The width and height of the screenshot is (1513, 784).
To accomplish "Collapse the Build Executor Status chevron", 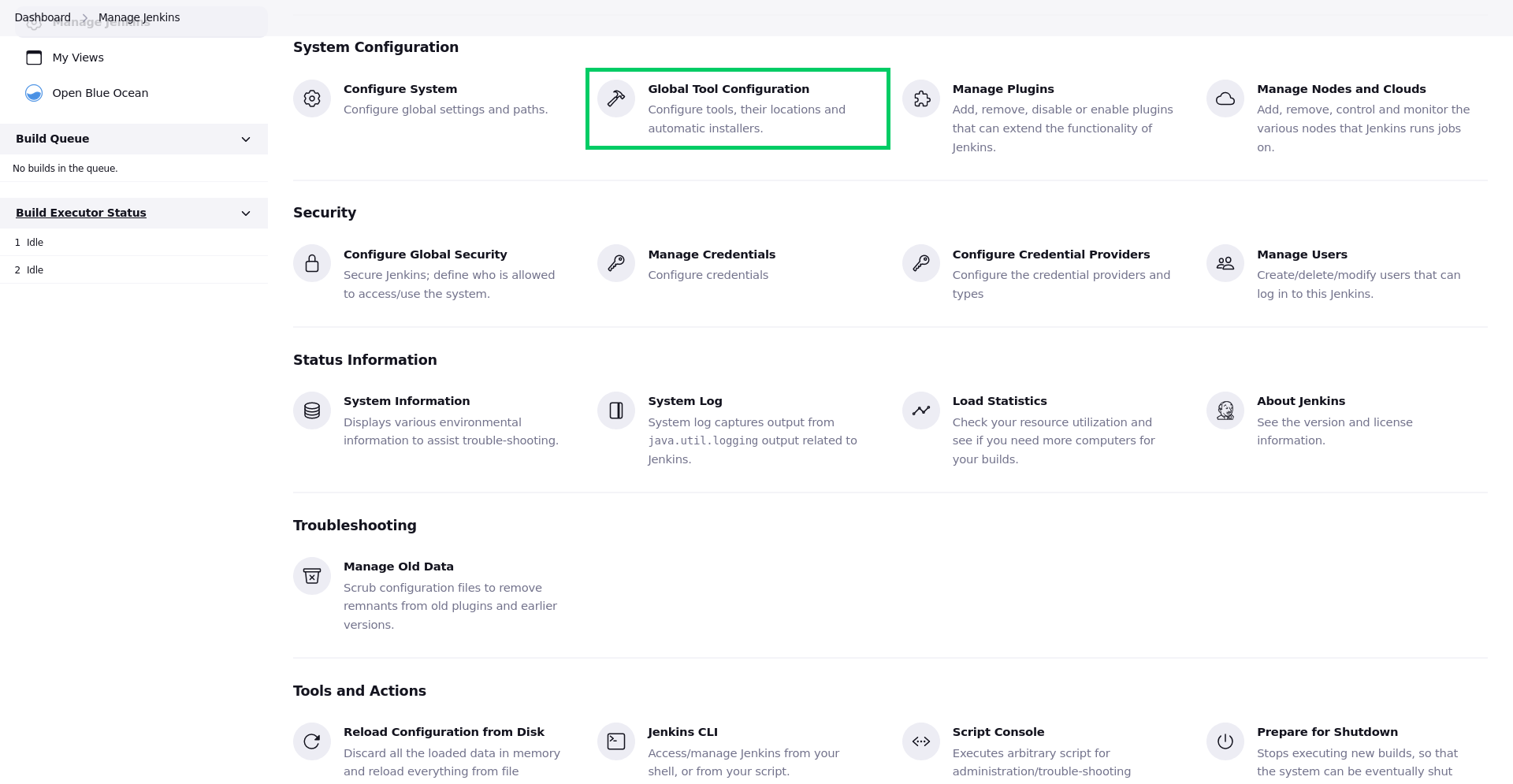I will click(246, 214).
